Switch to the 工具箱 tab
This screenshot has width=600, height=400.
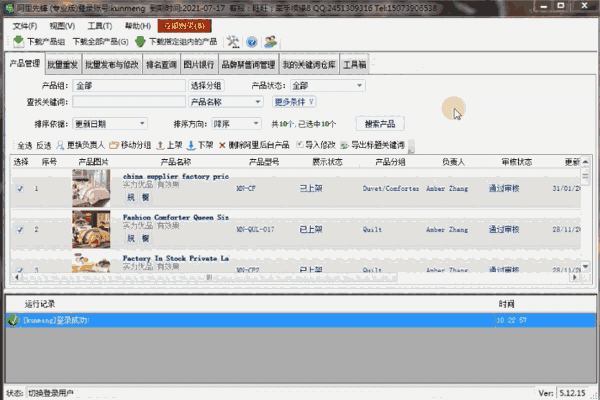(x=354, y=65)
